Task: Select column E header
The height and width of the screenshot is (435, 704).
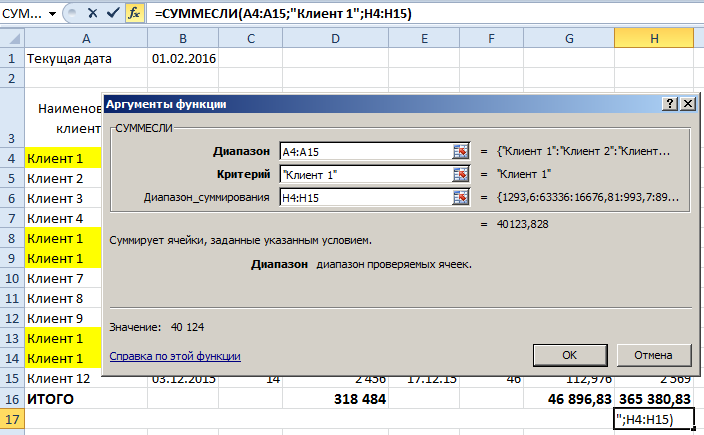Action: [424, 39]
